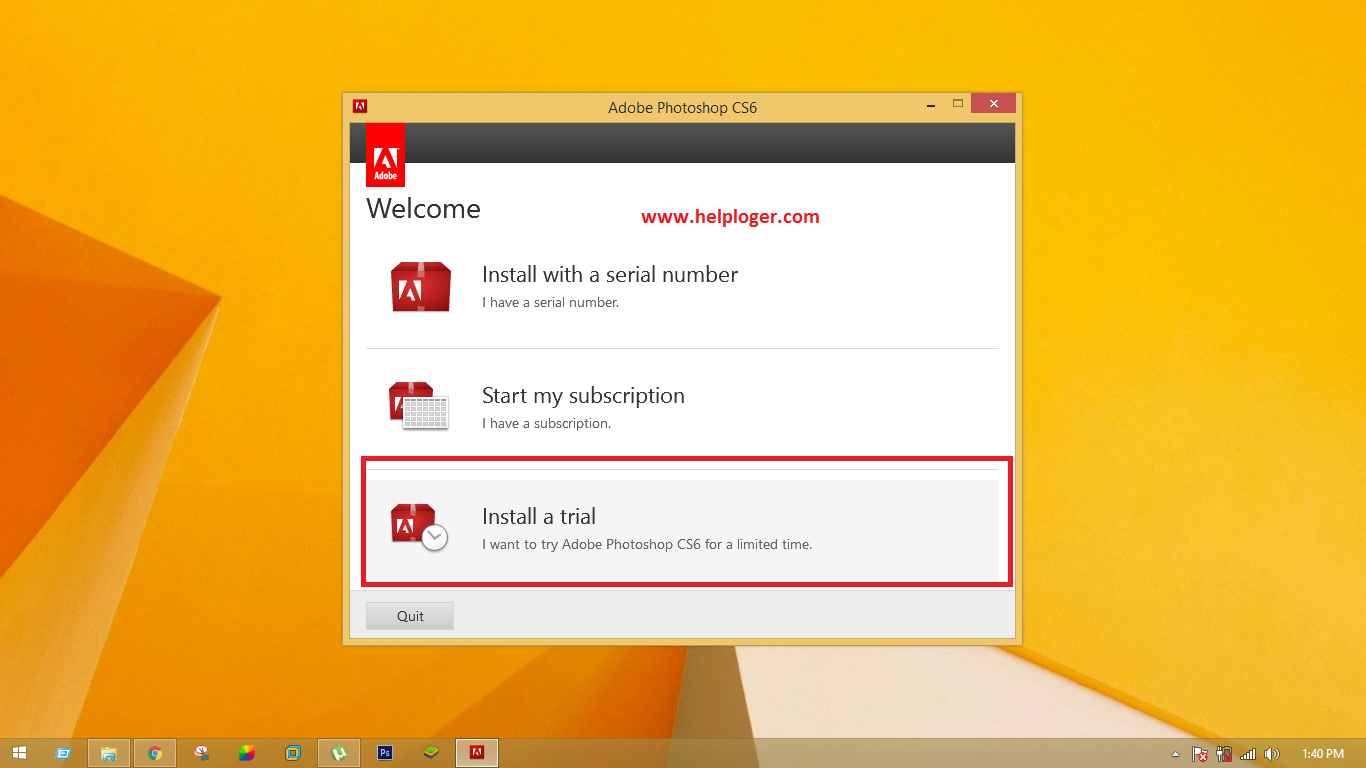1366x768 pixels.
Task: Open the 1:40 PM system clock
Action: tap(1323, 754)
